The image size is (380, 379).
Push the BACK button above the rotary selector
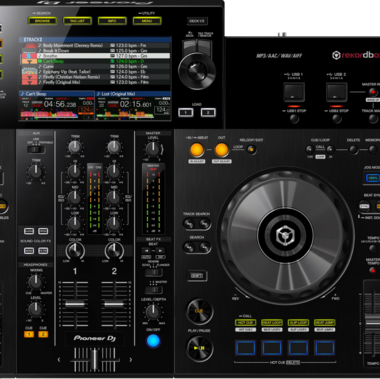(x=190, y=47)
